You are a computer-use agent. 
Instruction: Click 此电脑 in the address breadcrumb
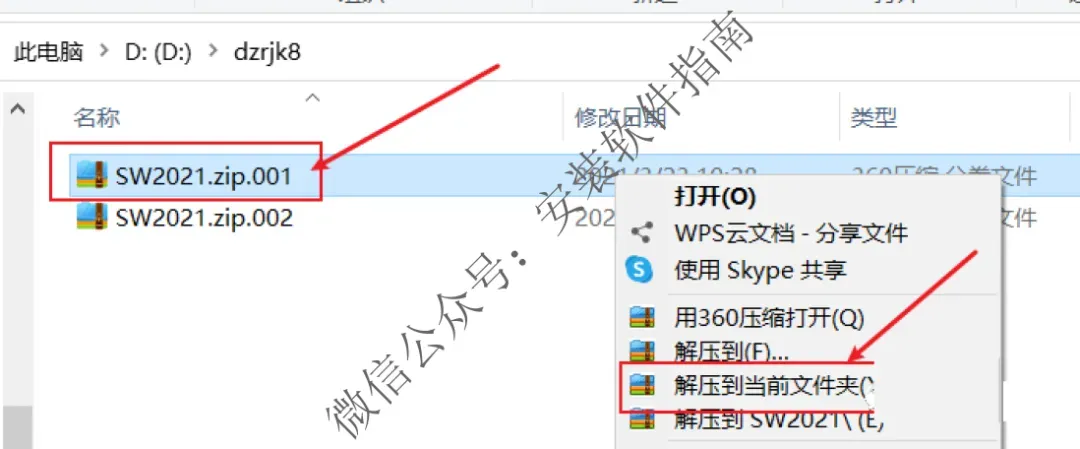(48, 52)
